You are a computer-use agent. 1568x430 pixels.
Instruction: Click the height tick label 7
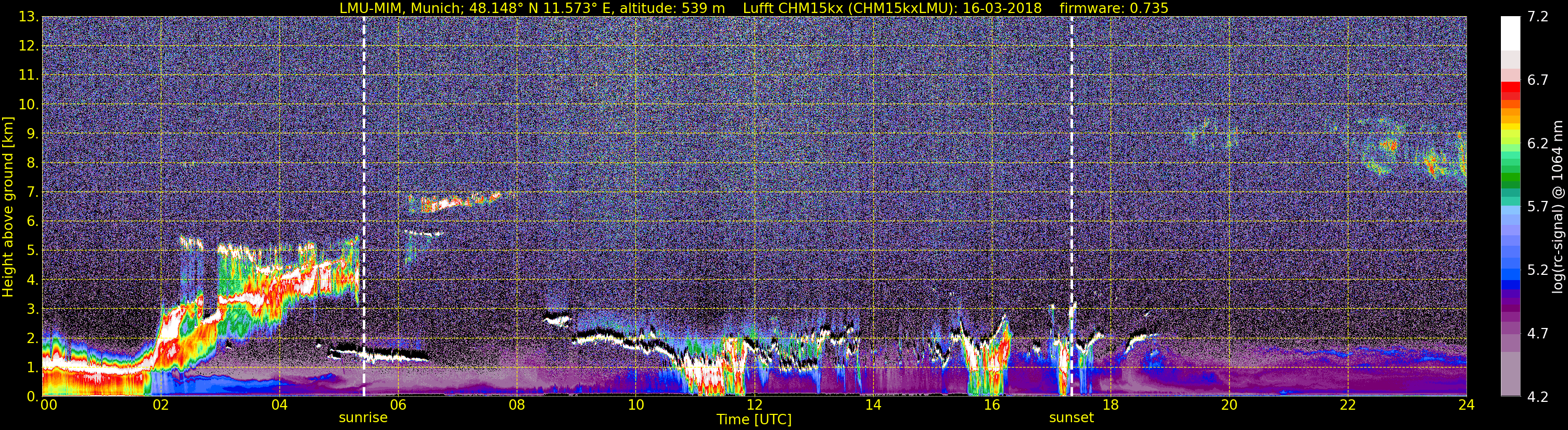(32, 193)
